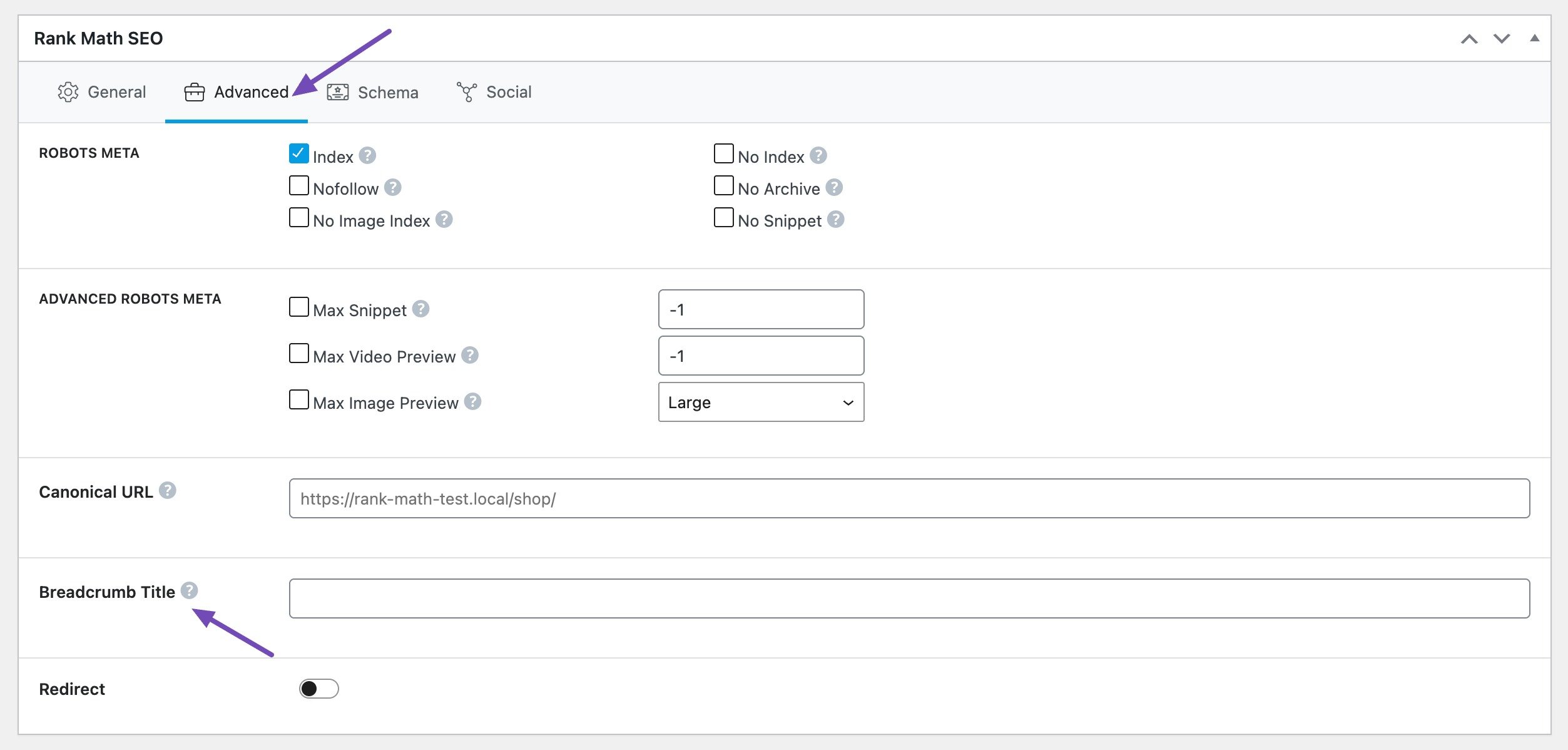Image resolution: width=1568 pixels, height=750 pixels.
Task: Show Max Snippet help tooltip
Action: tap(421, 309)
